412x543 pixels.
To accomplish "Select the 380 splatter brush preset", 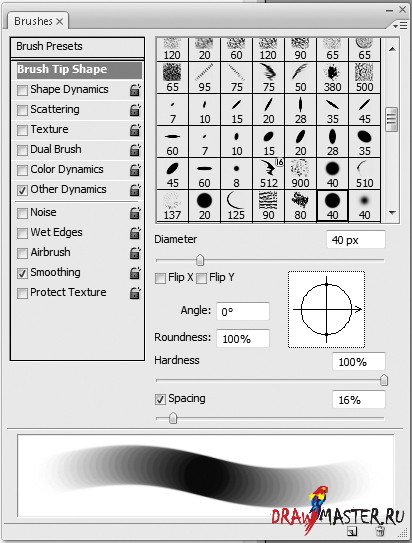I will coord(332,78).
